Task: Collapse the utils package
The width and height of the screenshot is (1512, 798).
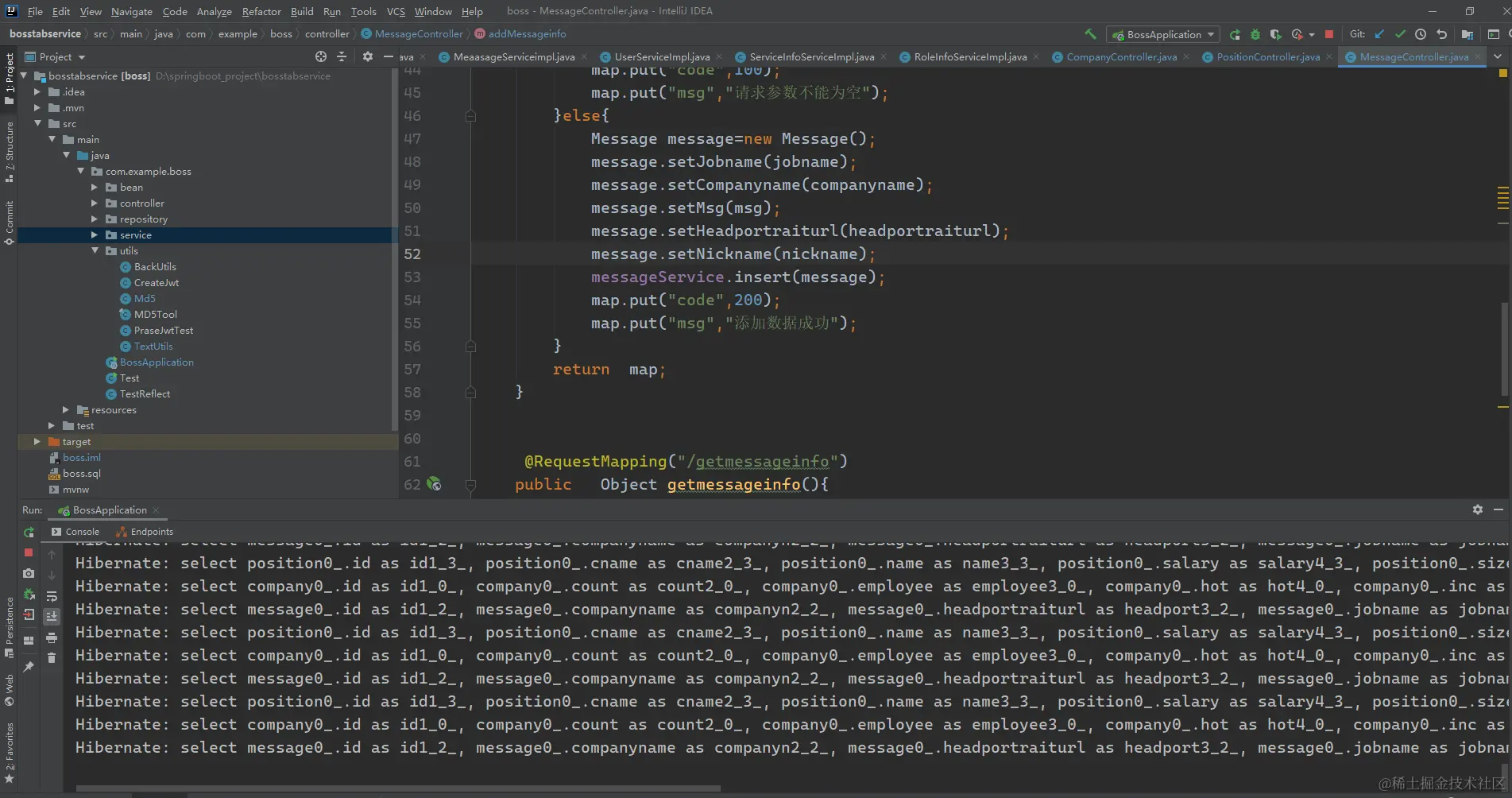Action: pos(94,250)
